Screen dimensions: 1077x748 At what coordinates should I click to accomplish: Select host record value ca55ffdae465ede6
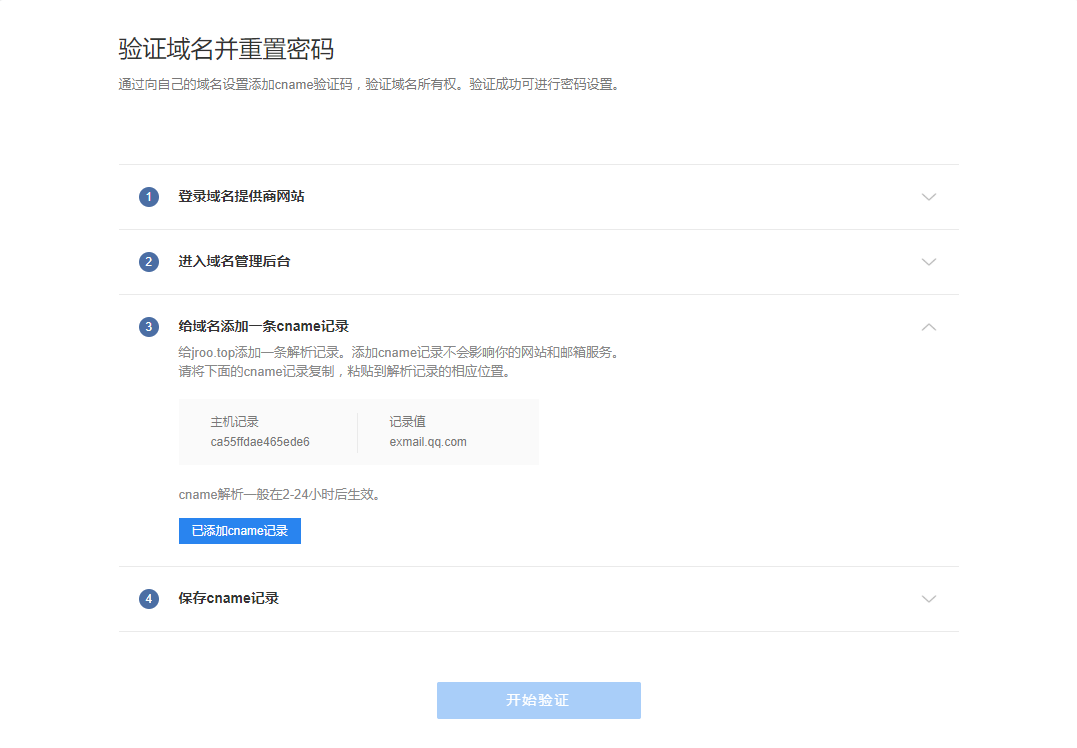[260, 442]
